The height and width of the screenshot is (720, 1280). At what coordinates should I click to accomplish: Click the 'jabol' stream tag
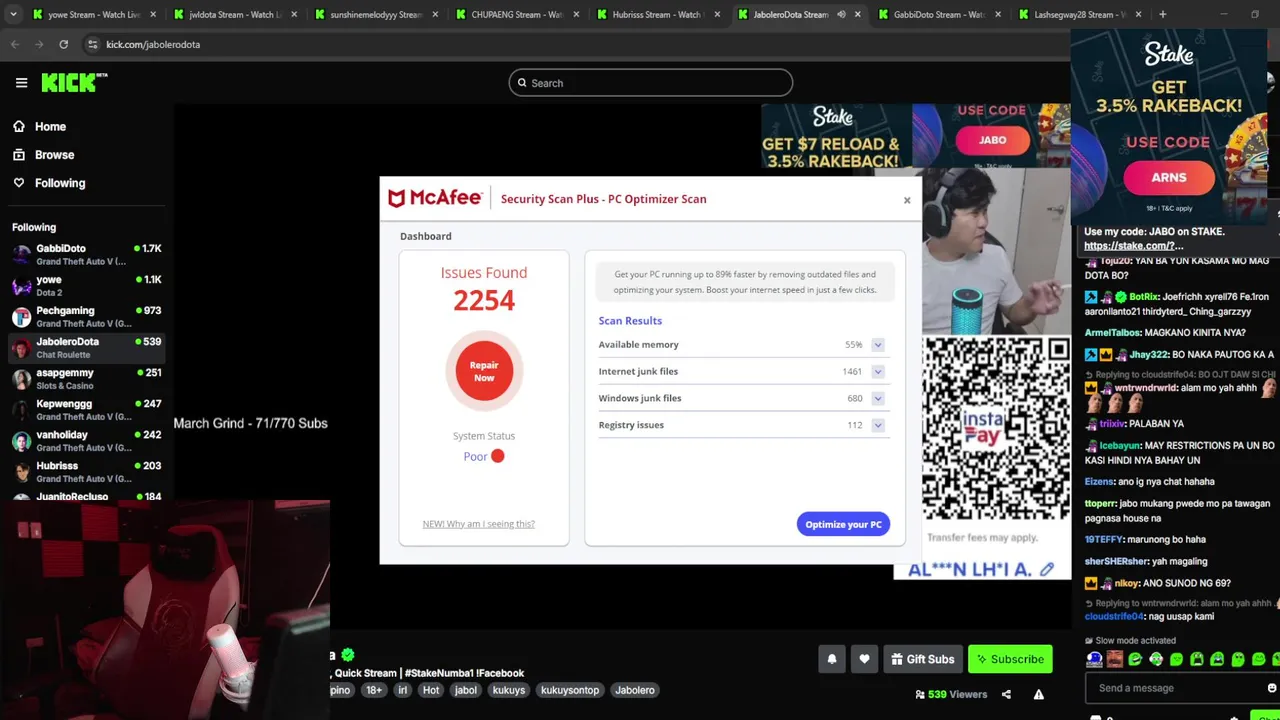(466, 690)
